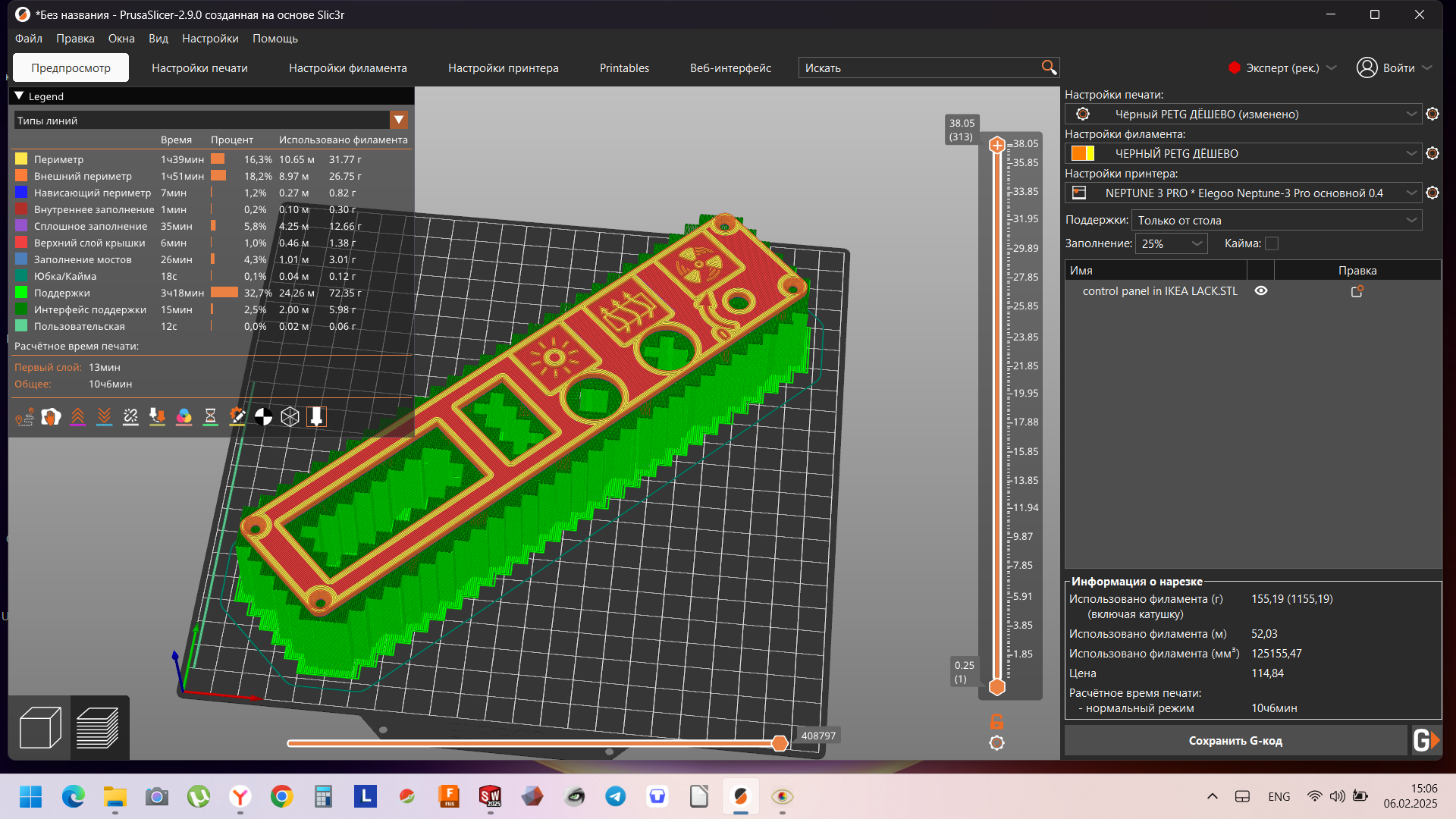
Task: Toggle the Кайма (brim) checkbox
Action: click(x=1272, y=243)
